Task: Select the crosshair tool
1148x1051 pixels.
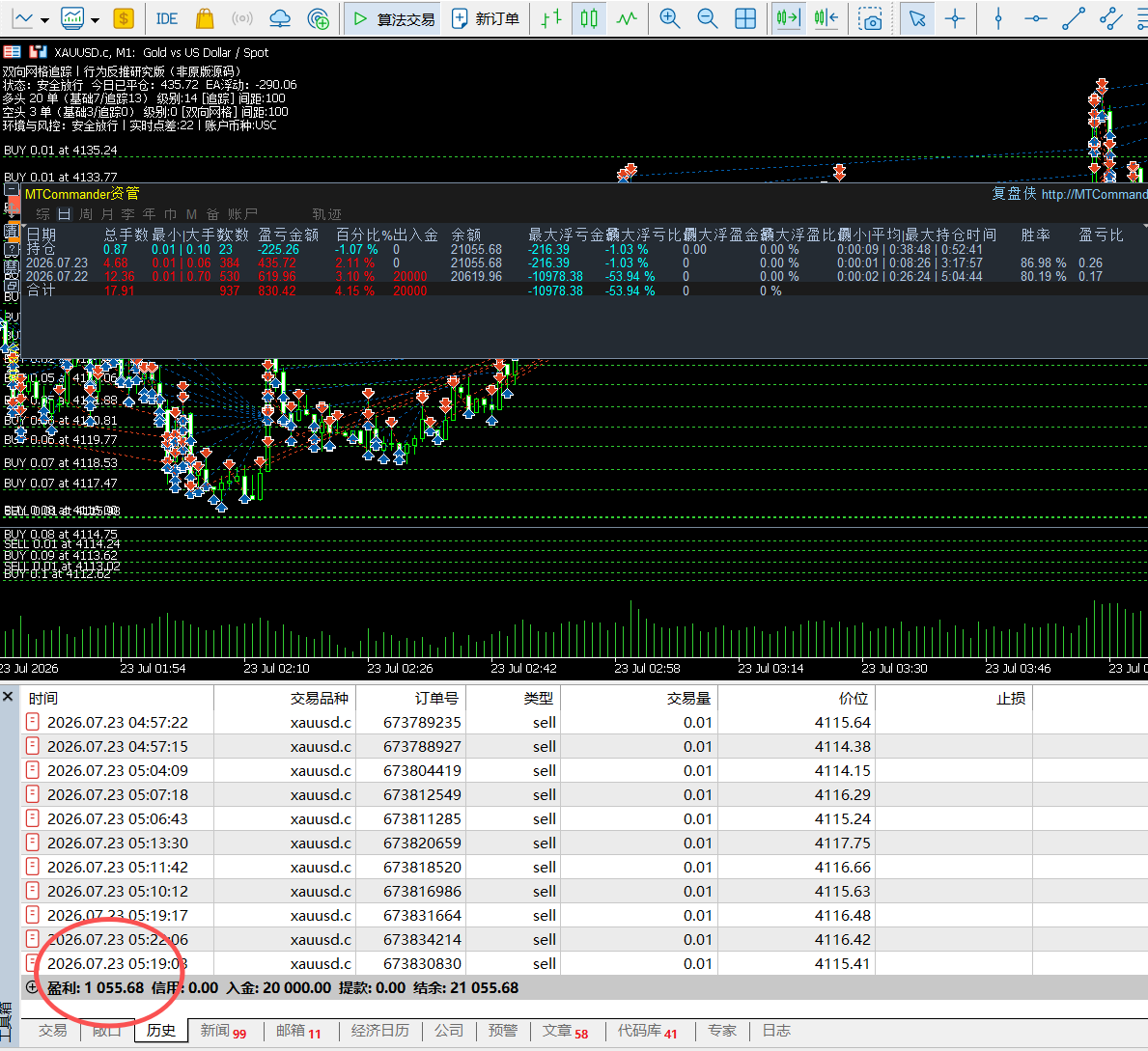Action: (955, 18)
